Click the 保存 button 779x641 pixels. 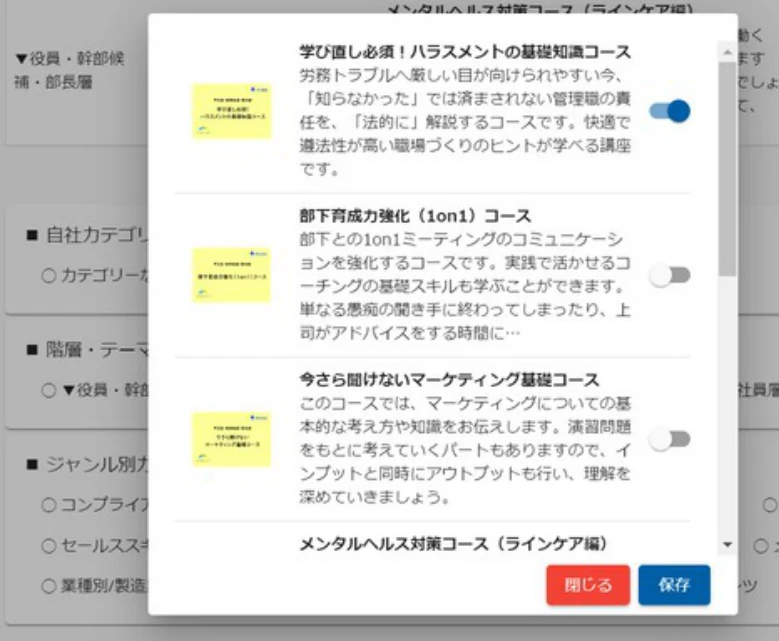click(674, 585)
